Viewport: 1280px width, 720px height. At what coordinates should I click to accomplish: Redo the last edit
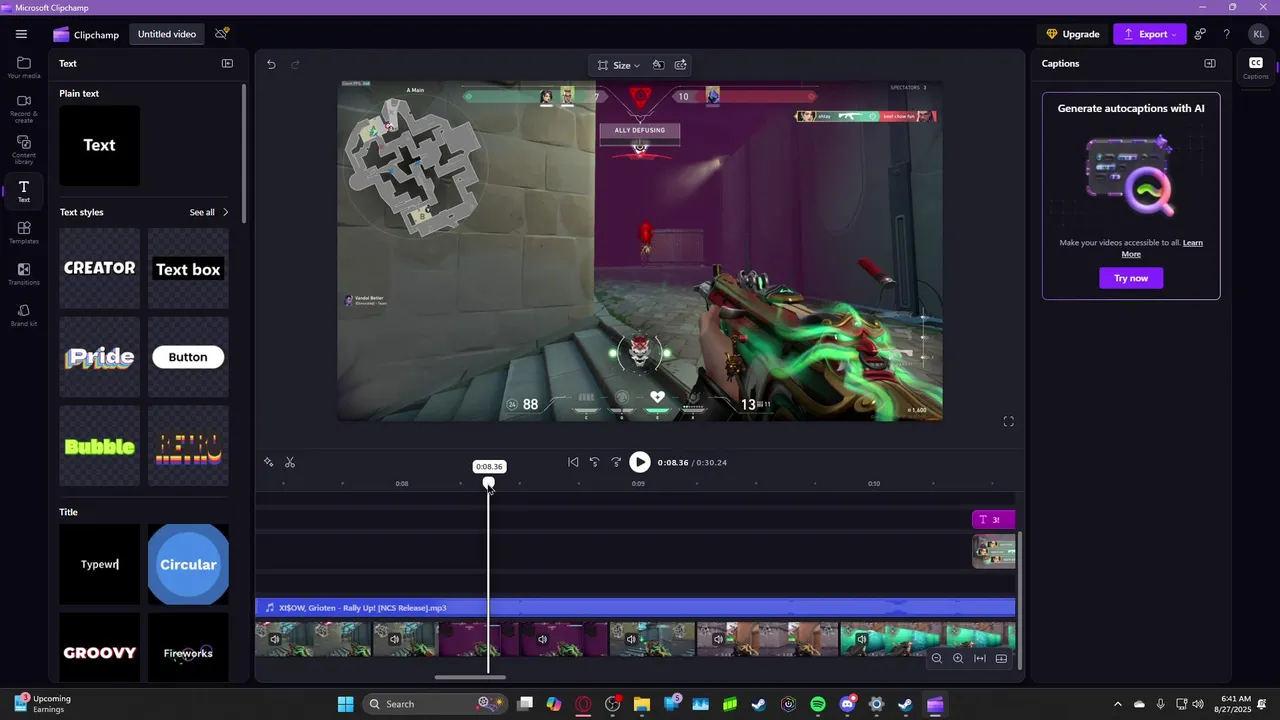295,65
